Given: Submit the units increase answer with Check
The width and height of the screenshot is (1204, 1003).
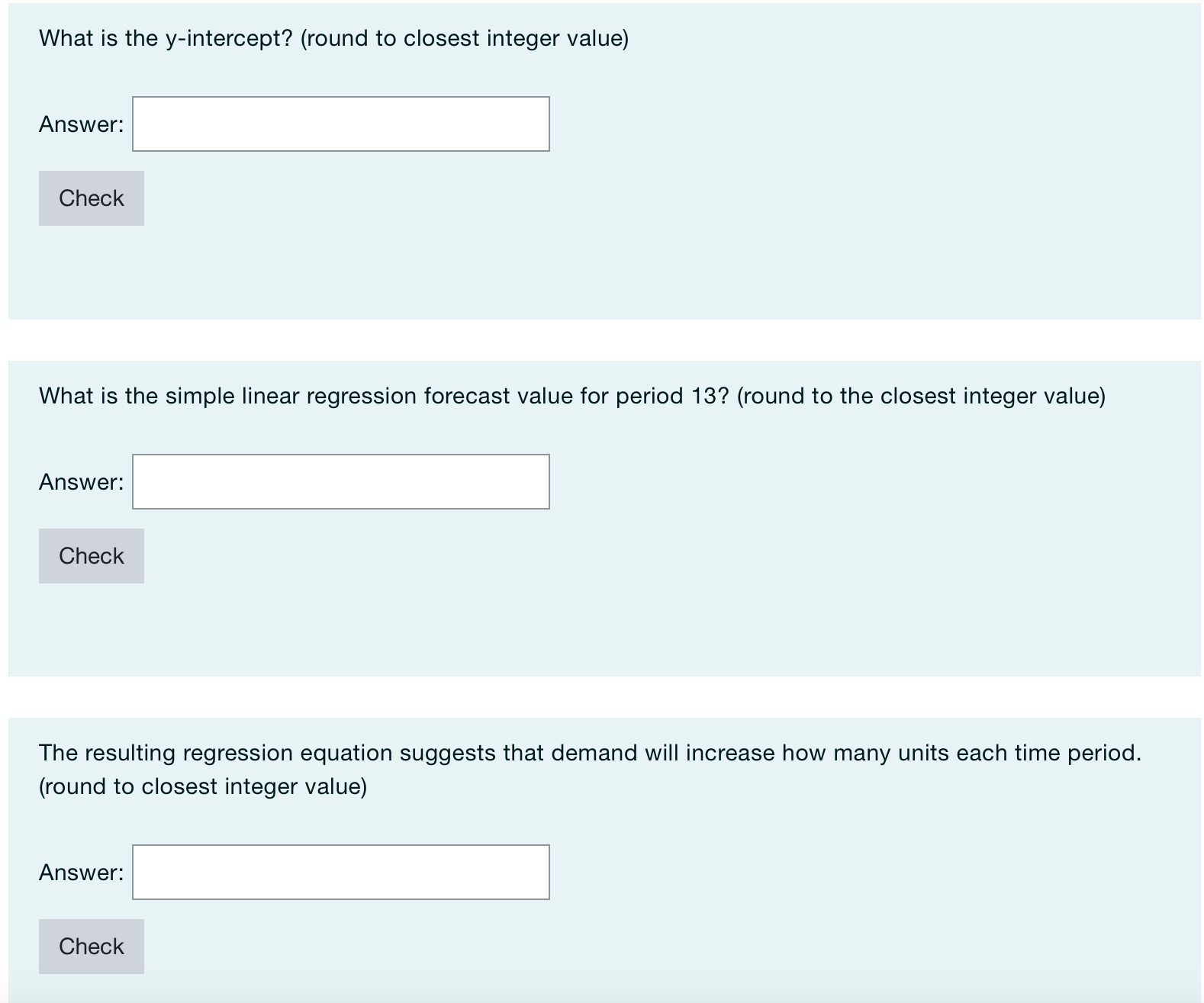Looking at the screenshot, I should coord(91,946).
